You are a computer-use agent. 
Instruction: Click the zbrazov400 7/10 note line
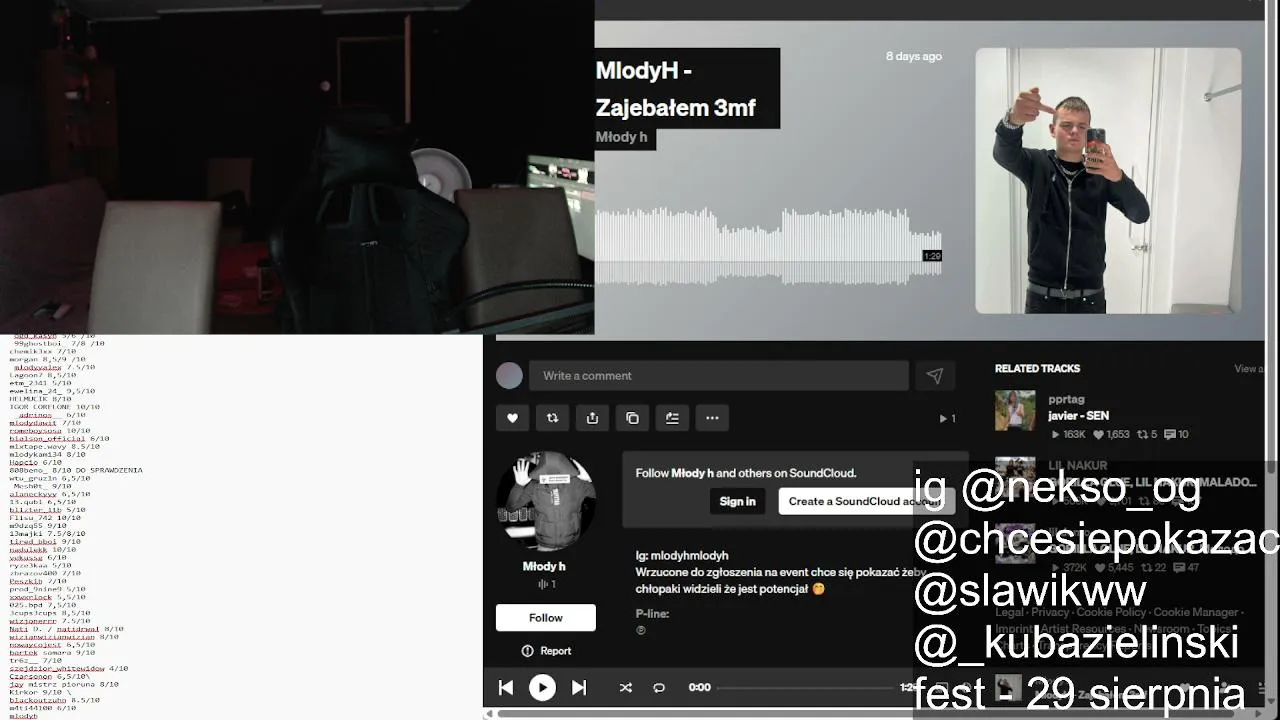(x=45, y=573)
